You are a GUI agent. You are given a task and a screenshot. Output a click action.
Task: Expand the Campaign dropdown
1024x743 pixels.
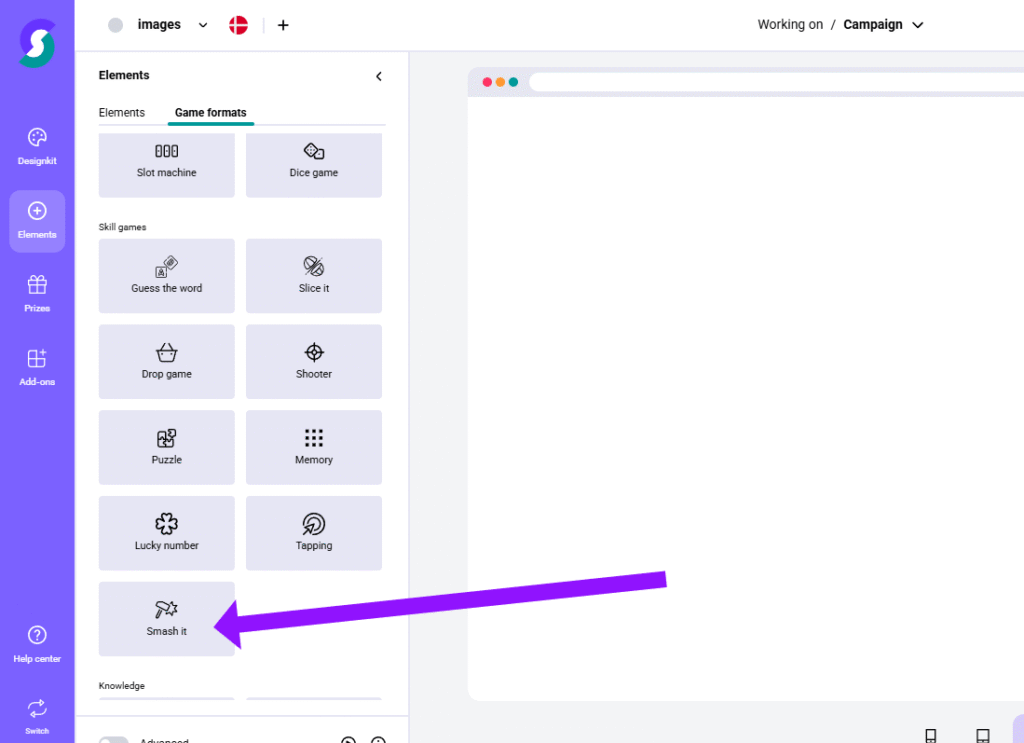(917, 24)
